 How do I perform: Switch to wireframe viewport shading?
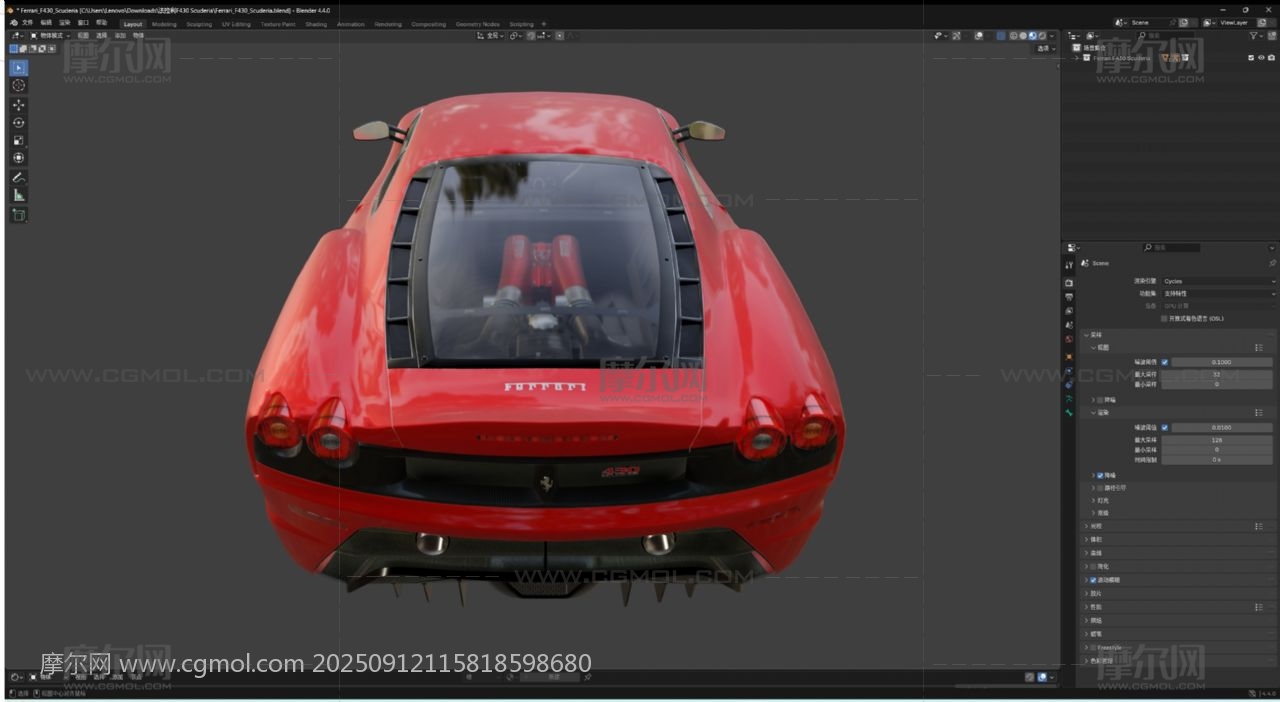point(1013,36)
